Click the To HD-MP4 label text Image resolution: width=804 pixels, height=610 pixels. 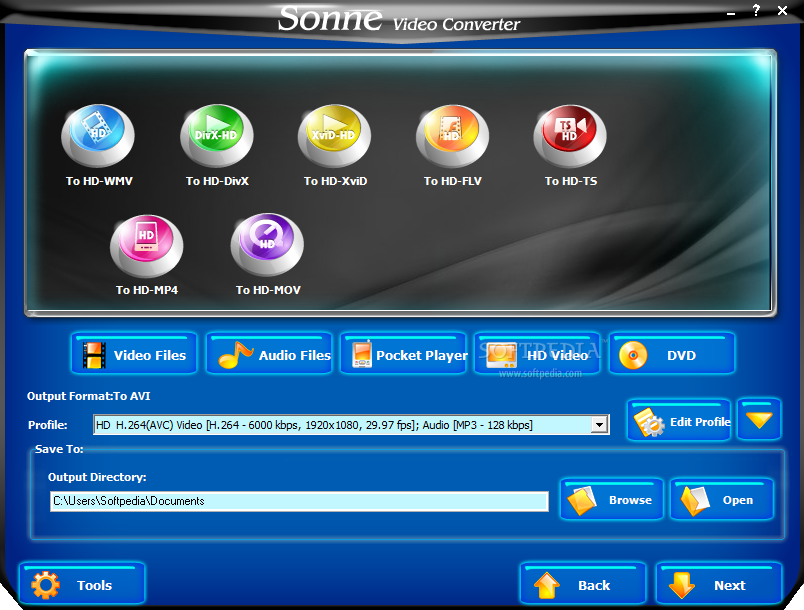point(147,290)
